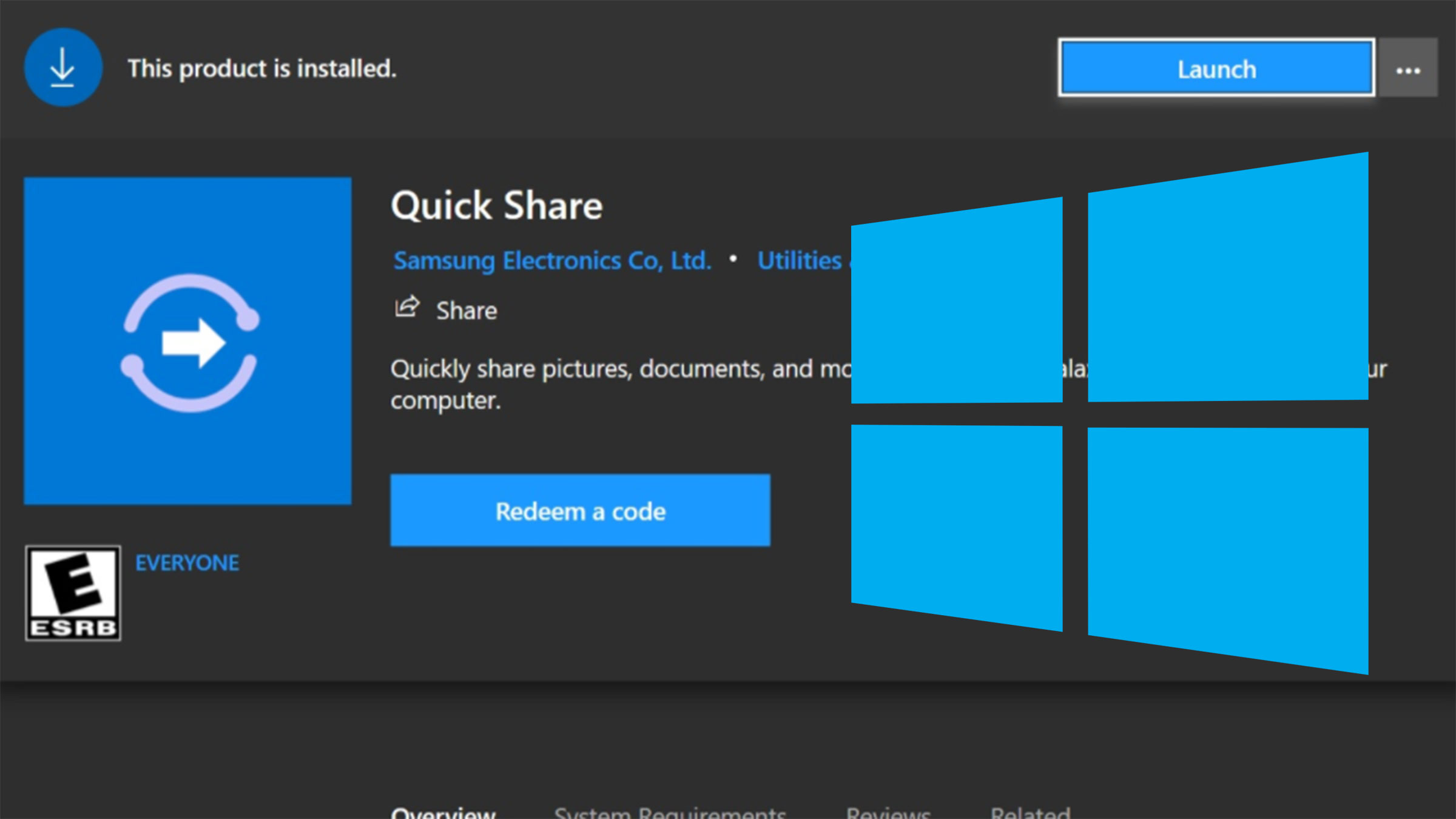Open the Reviews tab
This screenshot has height=819, width=1456.
(888, 812)
